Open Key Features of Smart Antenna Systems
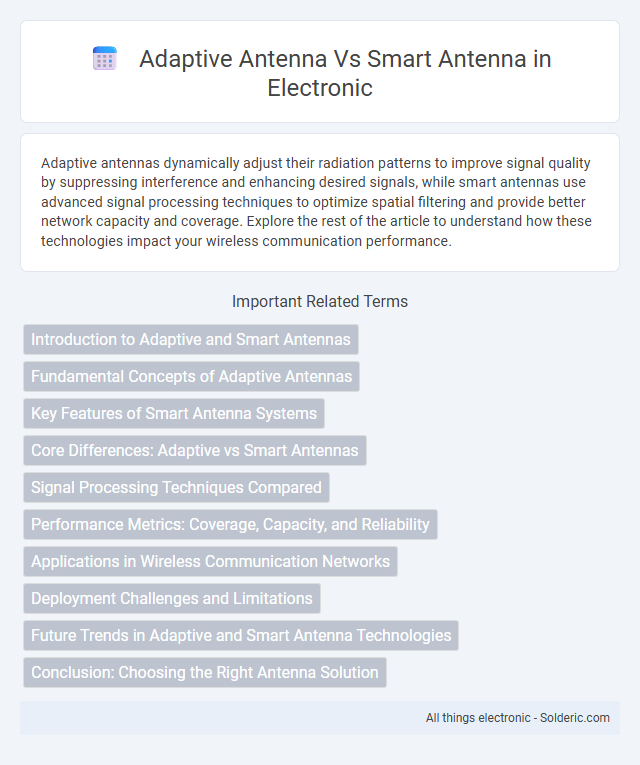The width and height of the screenshot is (640, 765). pyautogui.click(x=174, y=413)
